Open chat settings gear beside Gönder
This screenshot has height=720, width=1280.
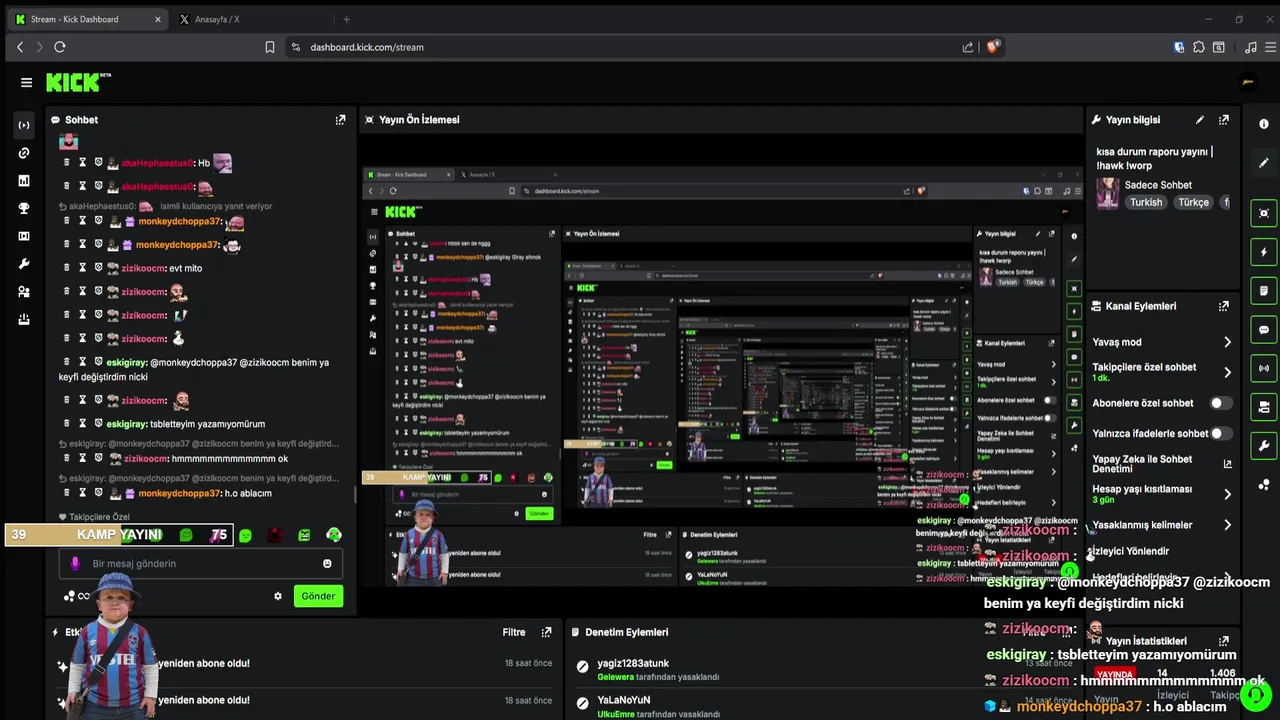278,596
